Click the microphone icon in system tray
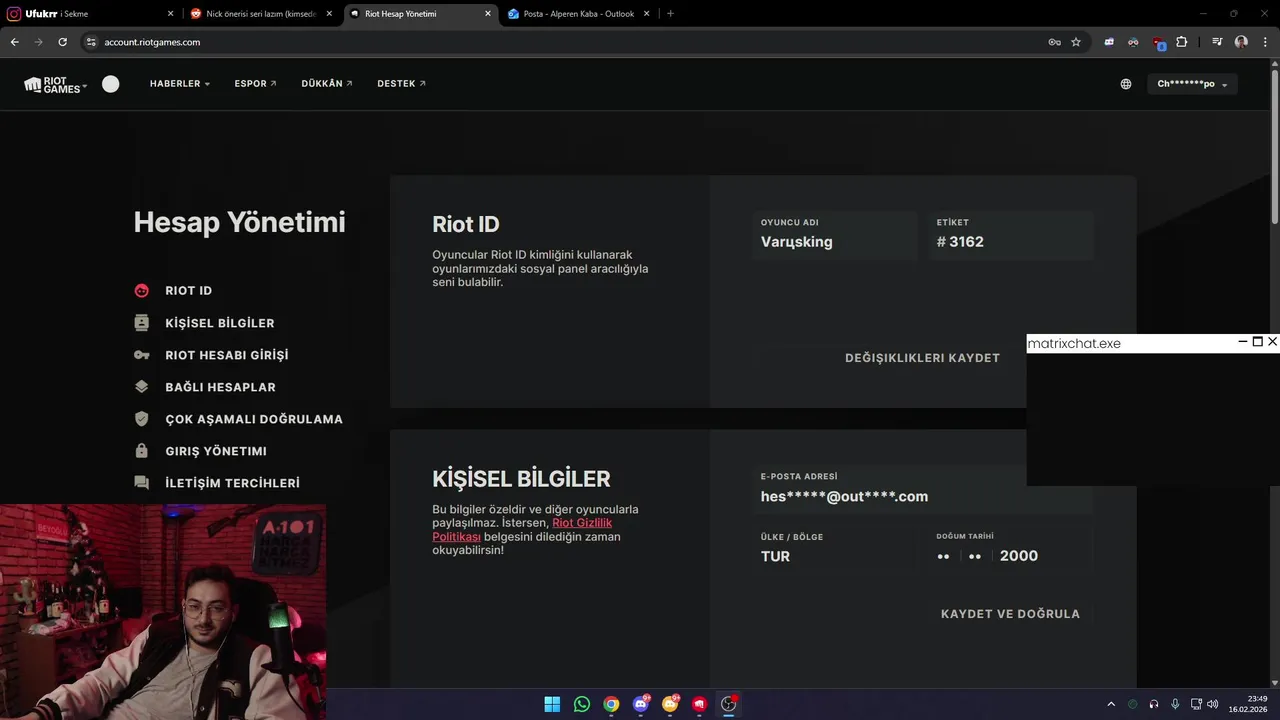 click(1175, 704)
